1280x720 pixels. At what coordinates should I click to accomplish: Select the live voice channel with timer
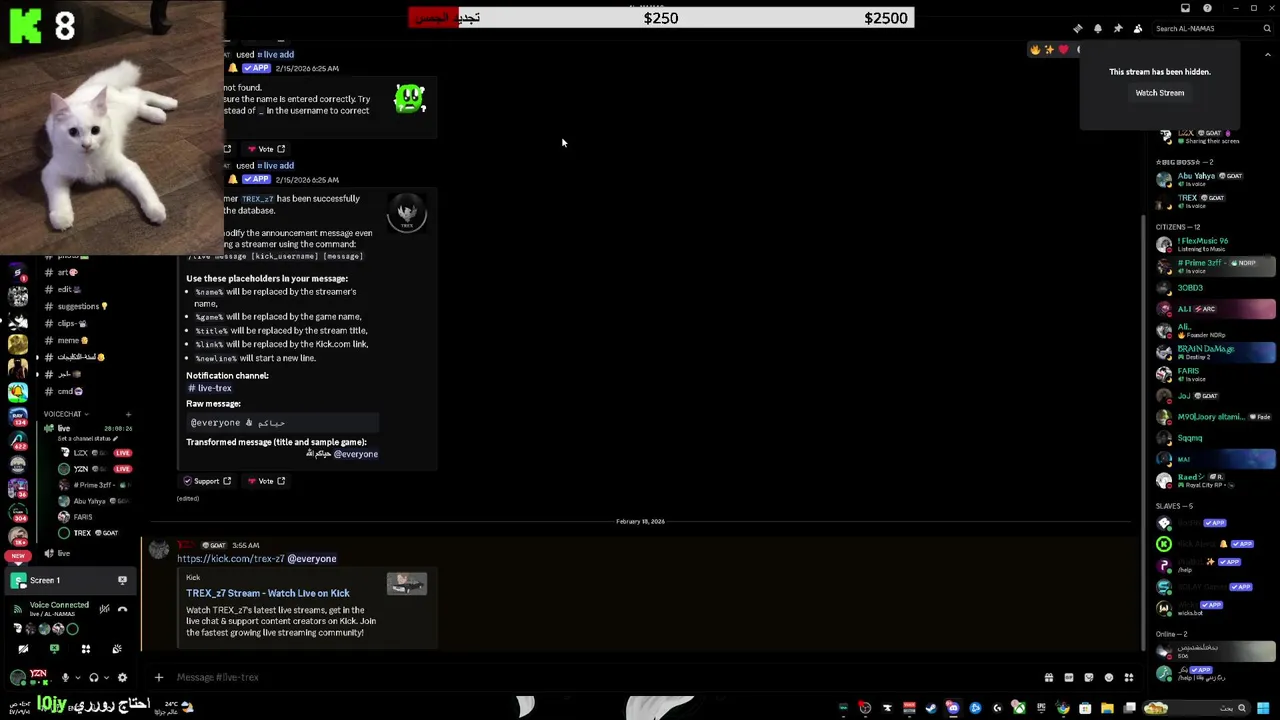tap(87, 428)
